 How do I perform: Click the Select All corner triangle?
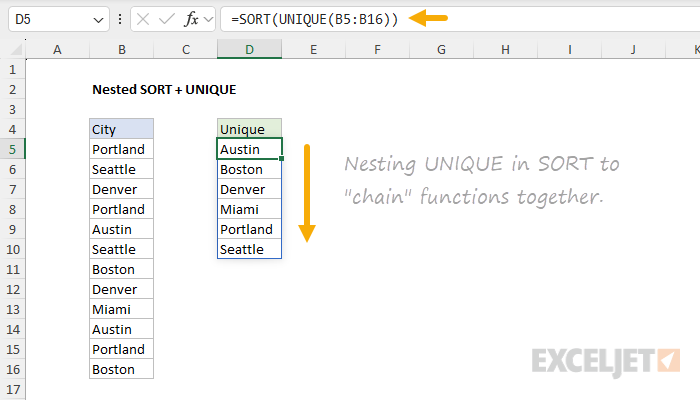point(16,49)
